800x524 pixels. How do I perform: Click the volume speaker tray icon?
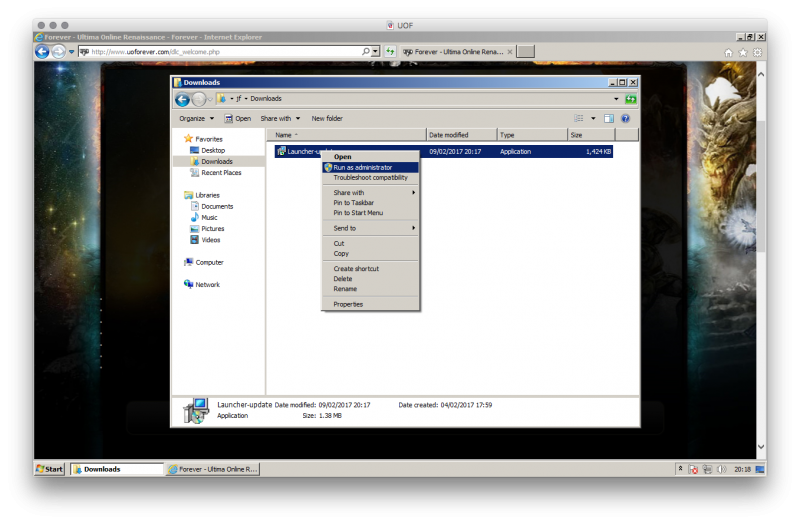[x=721, y=469]
